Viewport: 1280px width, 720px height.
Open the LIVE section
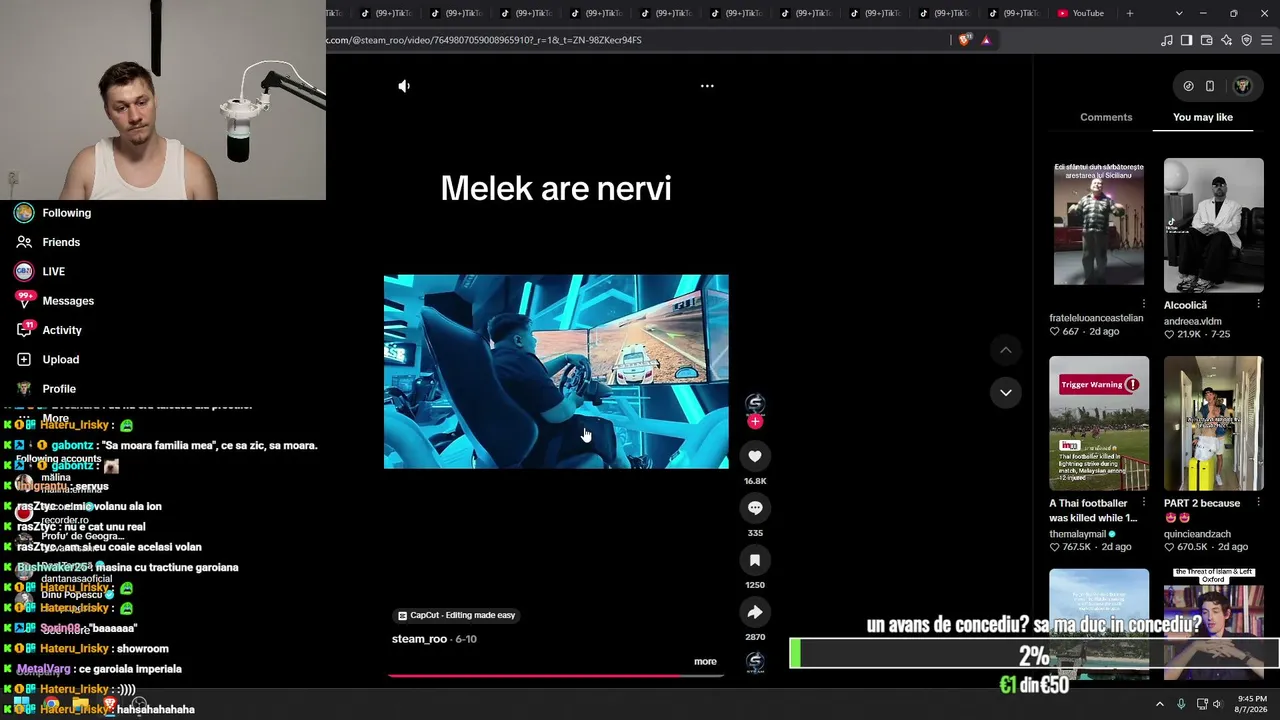point(53,271)
